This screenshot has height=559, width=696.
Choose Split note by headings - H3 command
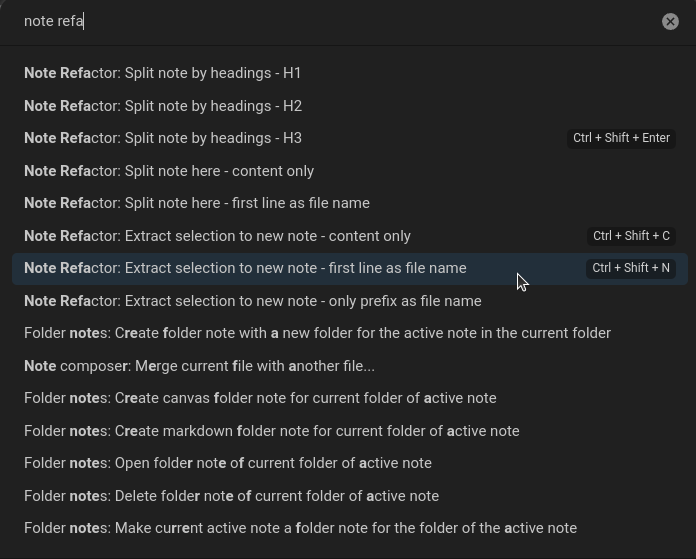coord(163,138)
